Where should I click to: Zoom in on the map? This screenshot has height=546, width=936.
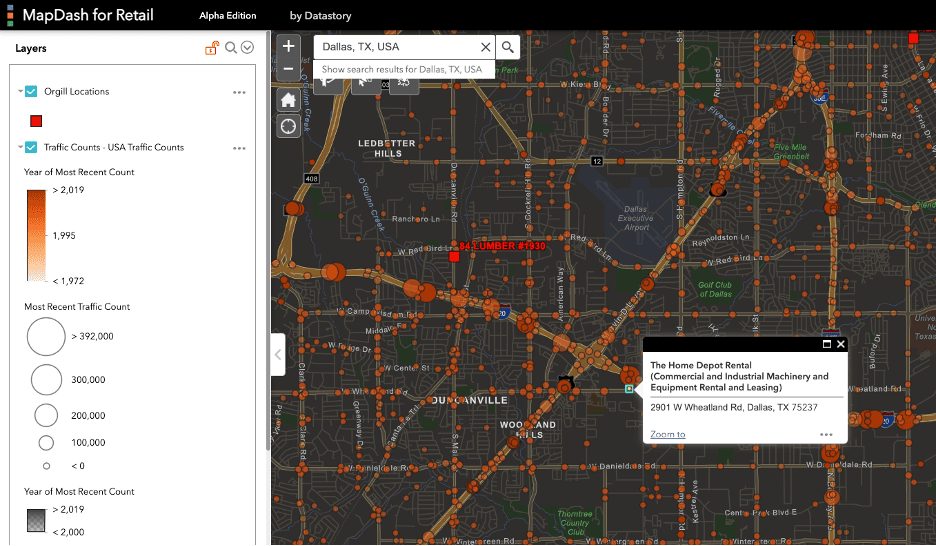pyautogui.click(x=288, y=46)
